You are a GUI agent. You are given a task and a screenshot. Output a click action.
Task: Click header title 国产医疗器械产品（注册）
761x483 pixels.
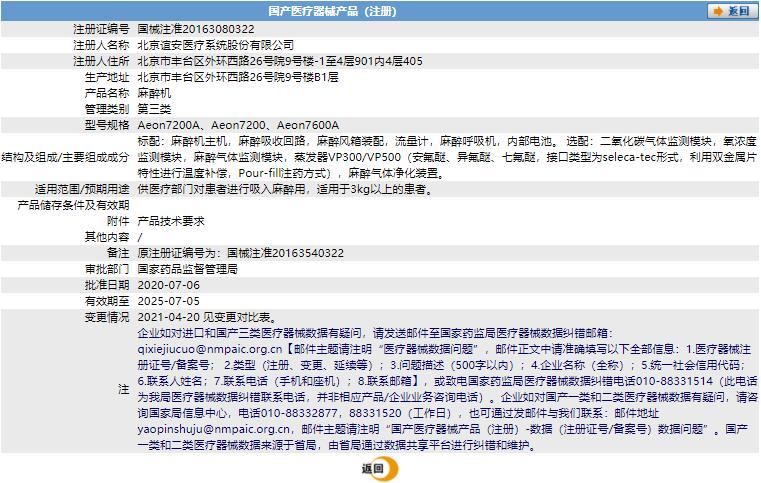pyautogui.click(x=332, y=11)
